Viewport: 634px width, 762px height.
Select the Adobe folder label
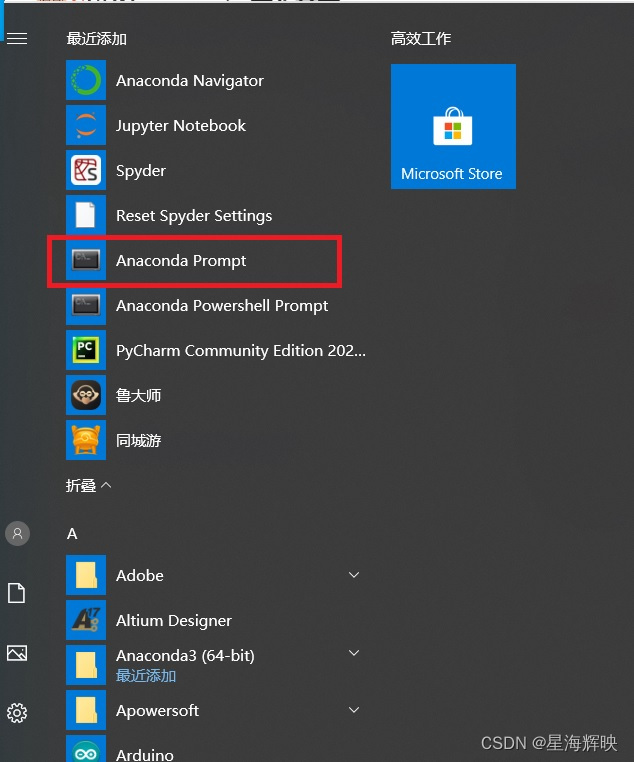point(140,575)
